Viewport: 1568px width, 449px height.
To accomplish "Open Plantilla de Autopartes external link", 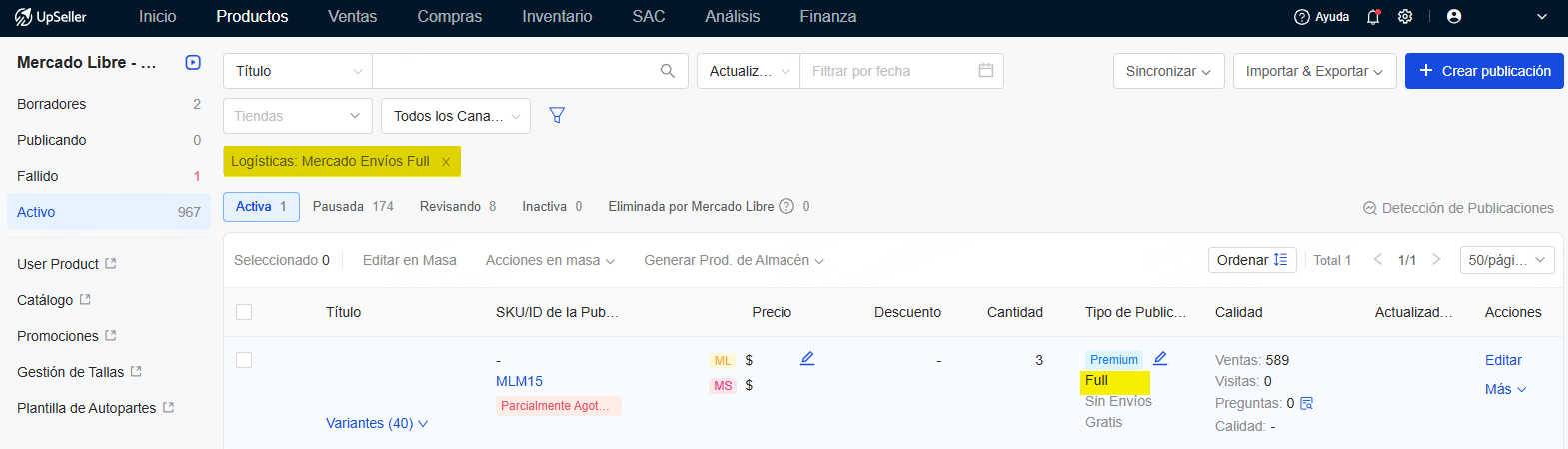I will tap(169, 408).
